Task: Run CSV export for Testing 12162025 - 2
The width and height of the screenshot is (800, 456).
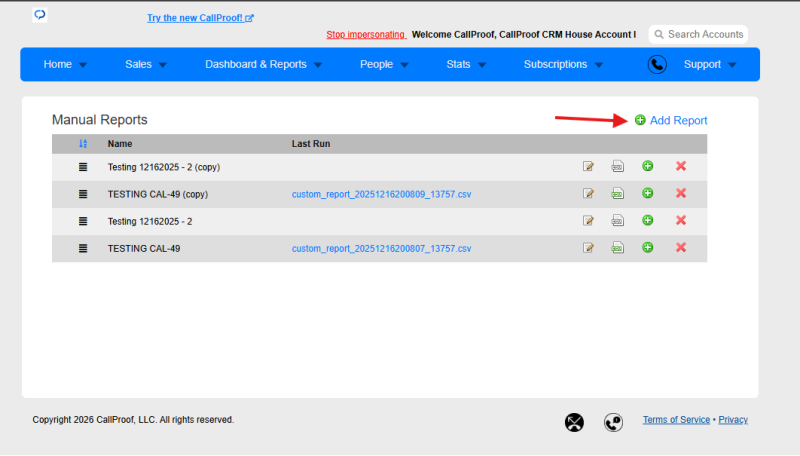Action: (x=617, y=220)
